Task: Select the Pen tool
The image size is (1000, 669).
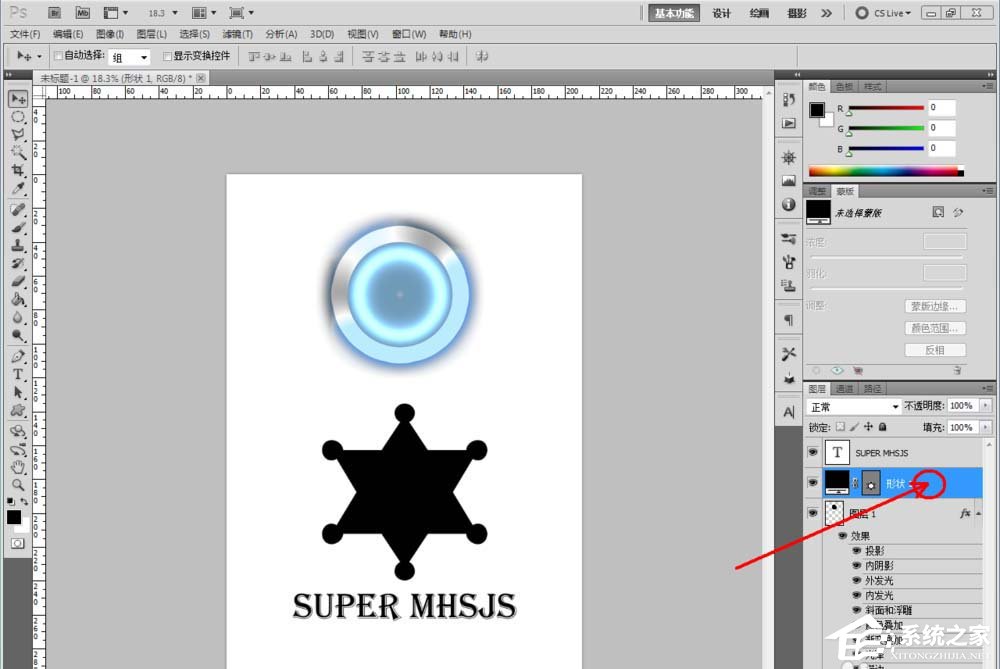Action: click(18, 356)
